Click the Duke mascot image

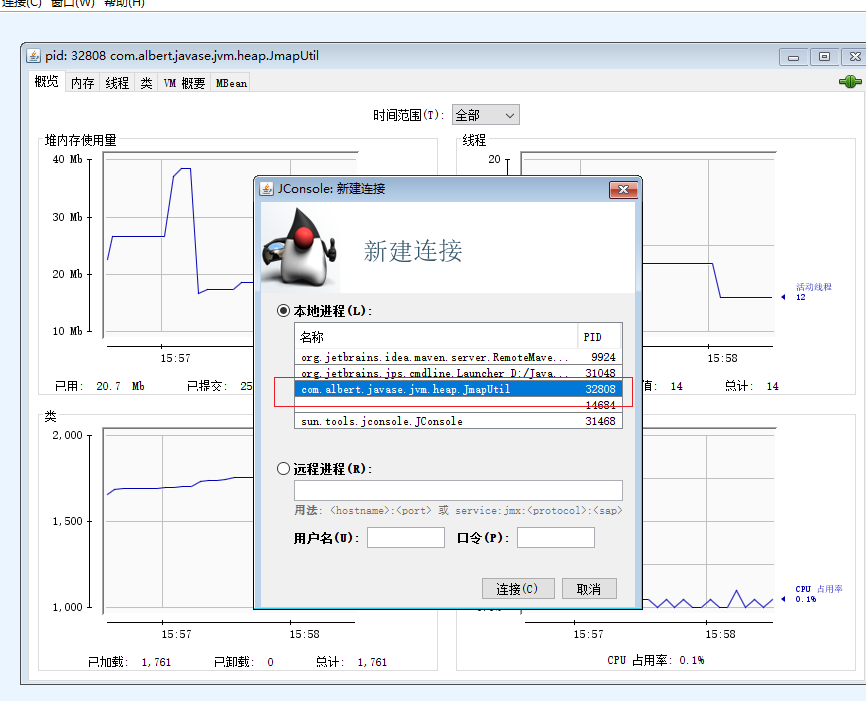pos(300,247)
